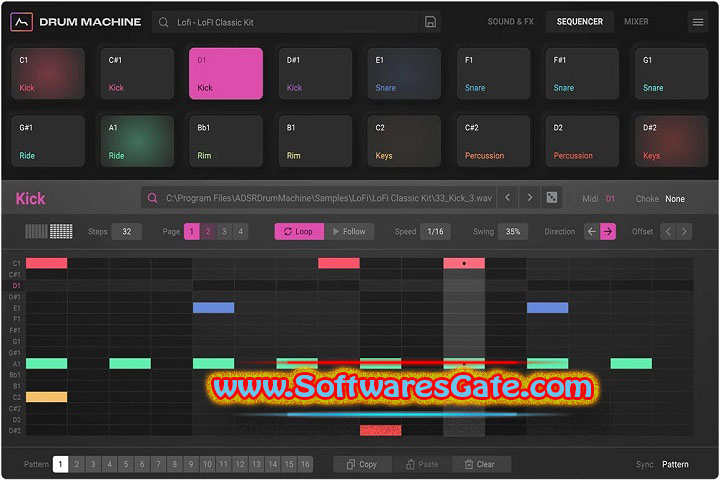Toggle the Loop button
Screen dimensions: 720x480
(x=299, y=232)
